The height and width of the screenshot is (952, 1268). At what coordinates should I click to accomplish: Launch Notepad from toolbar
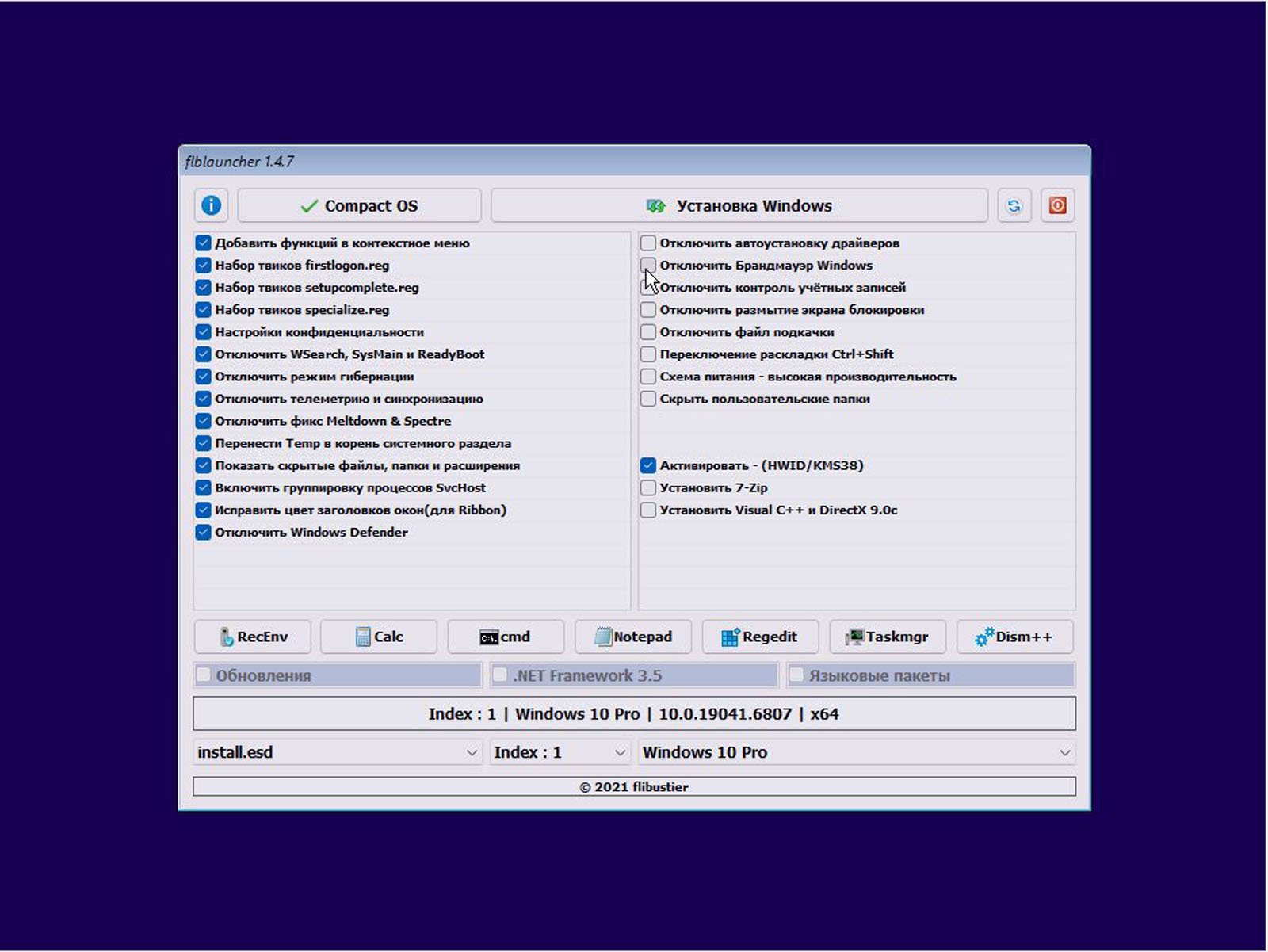(x=633, y=637)
